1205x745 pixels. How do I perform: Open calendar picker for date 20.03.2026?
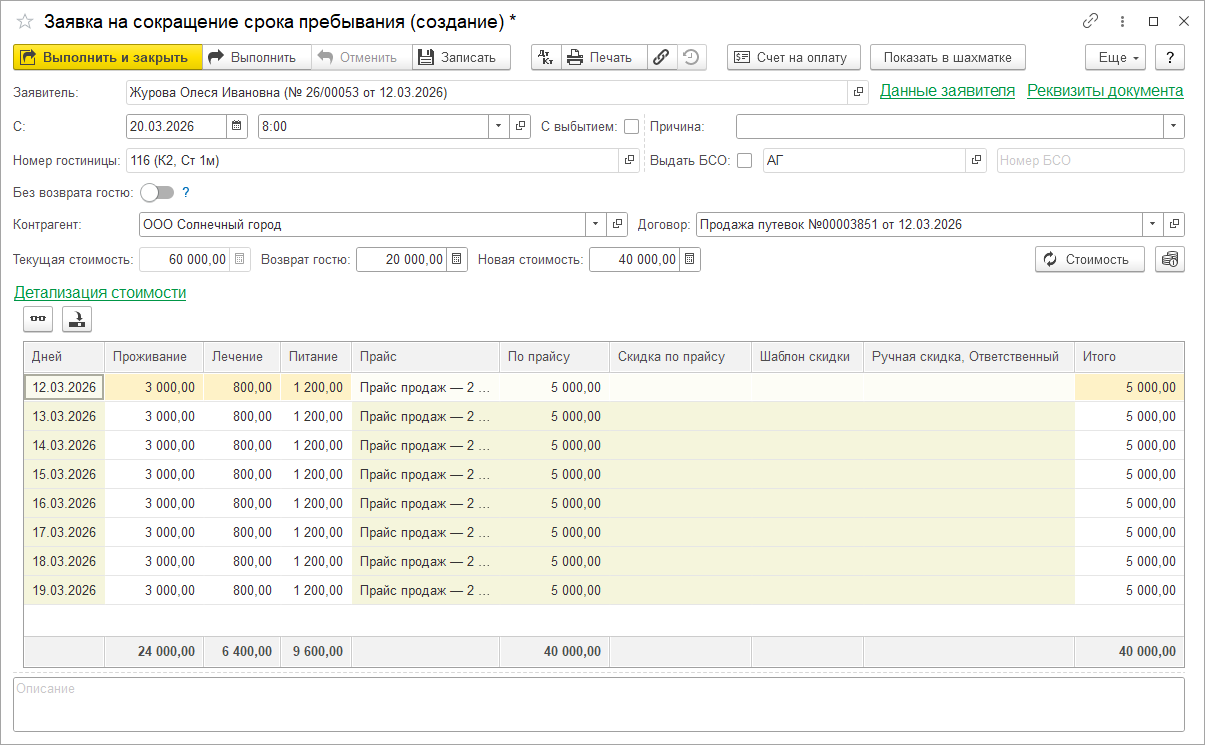(x=237, y=126)
